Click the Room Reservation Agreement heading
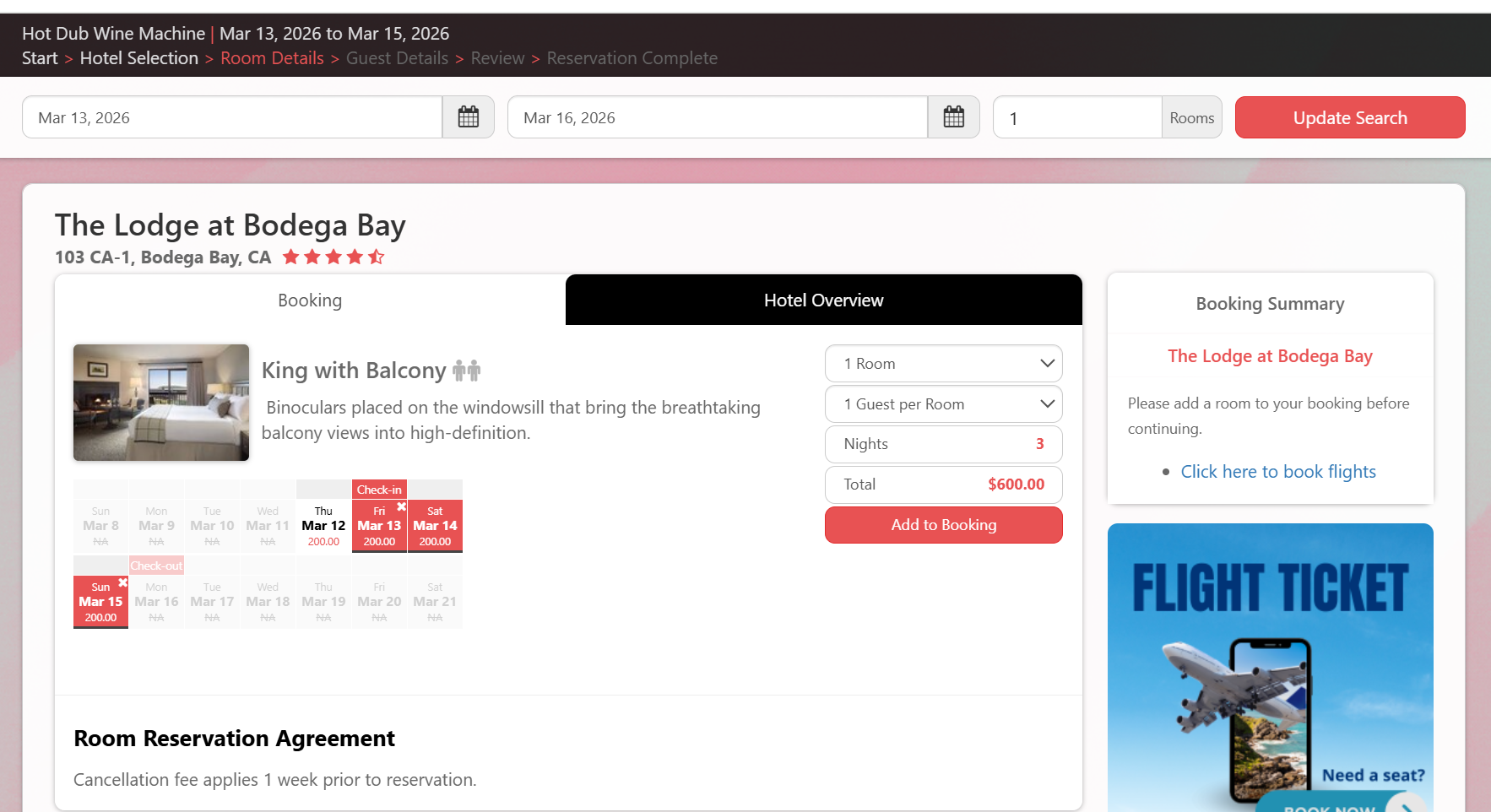 pos(234,739)
